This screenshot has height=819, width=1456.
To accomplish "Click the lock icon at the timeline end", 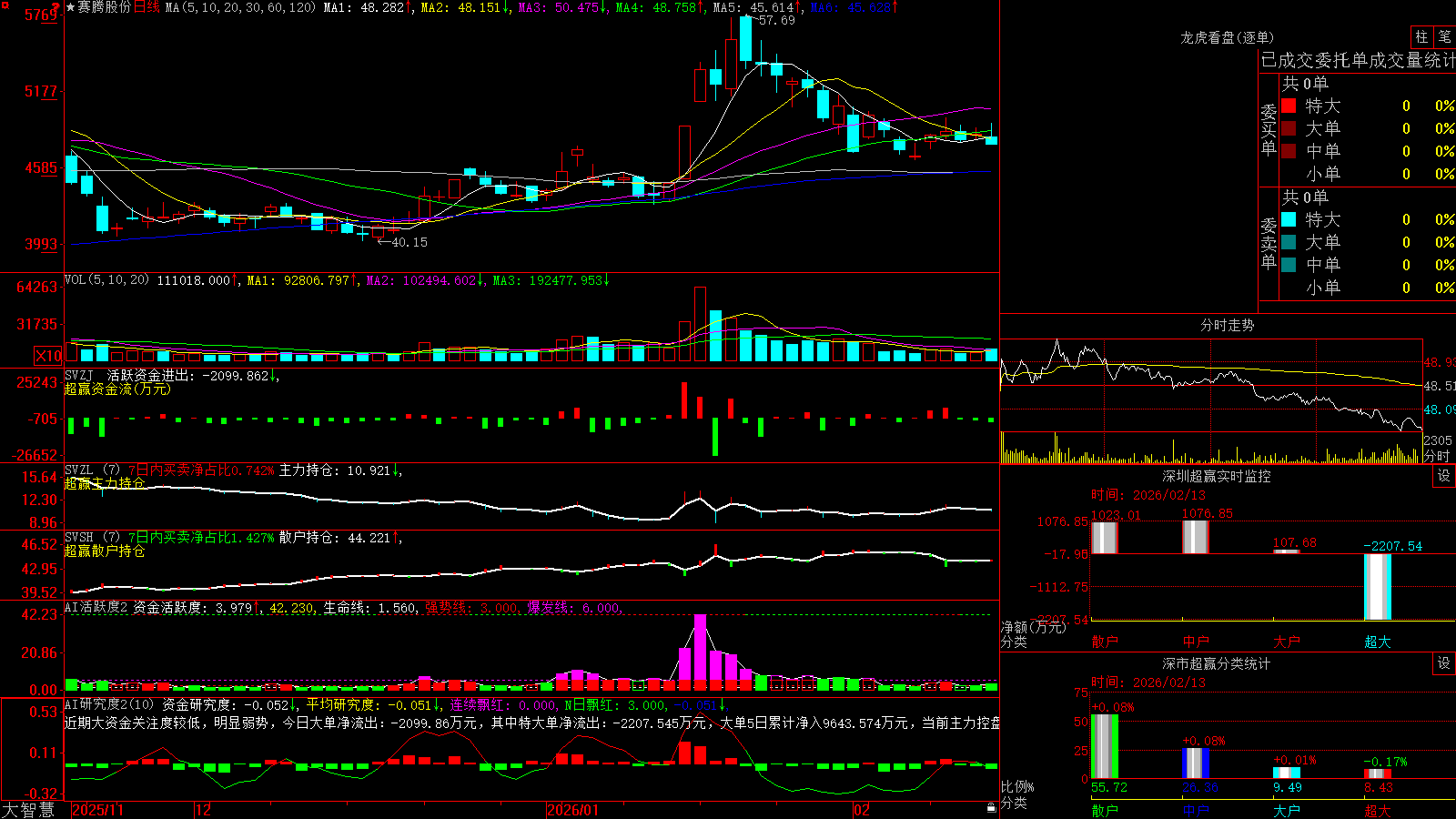I will pos(991,808).
